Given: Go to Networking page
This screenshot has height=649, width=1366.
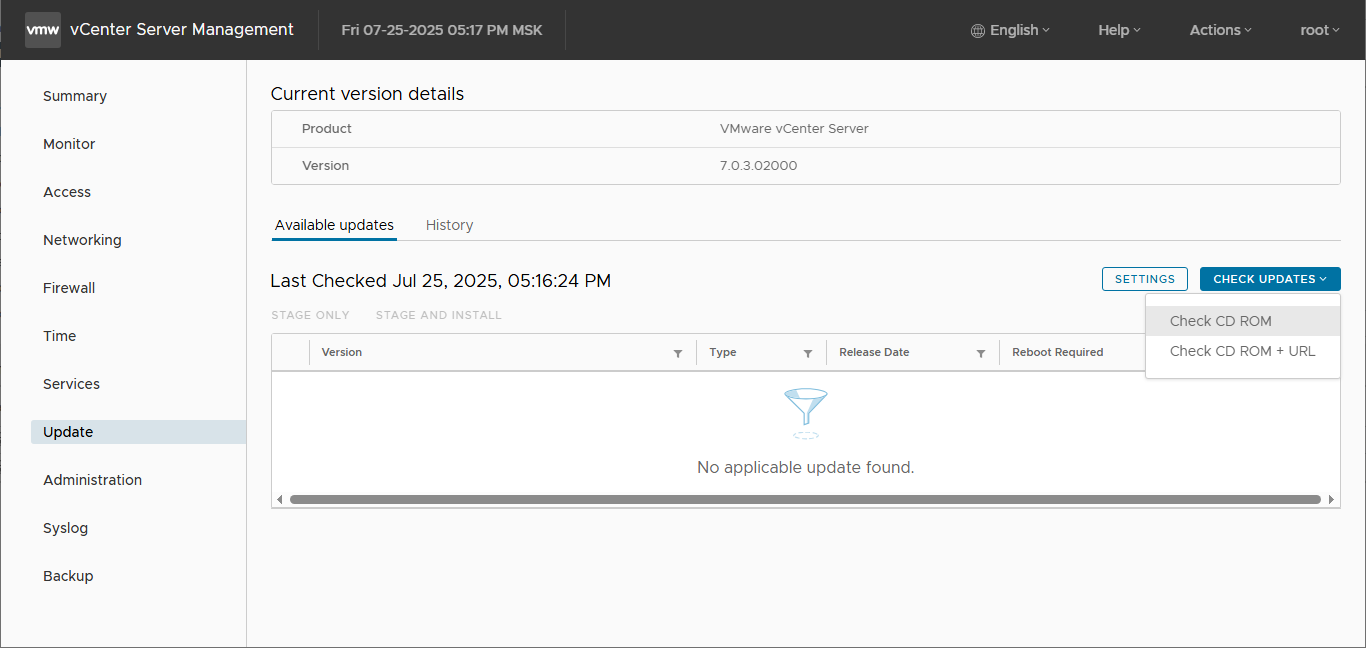Looking at the screenshot, I should pos(82,240).
